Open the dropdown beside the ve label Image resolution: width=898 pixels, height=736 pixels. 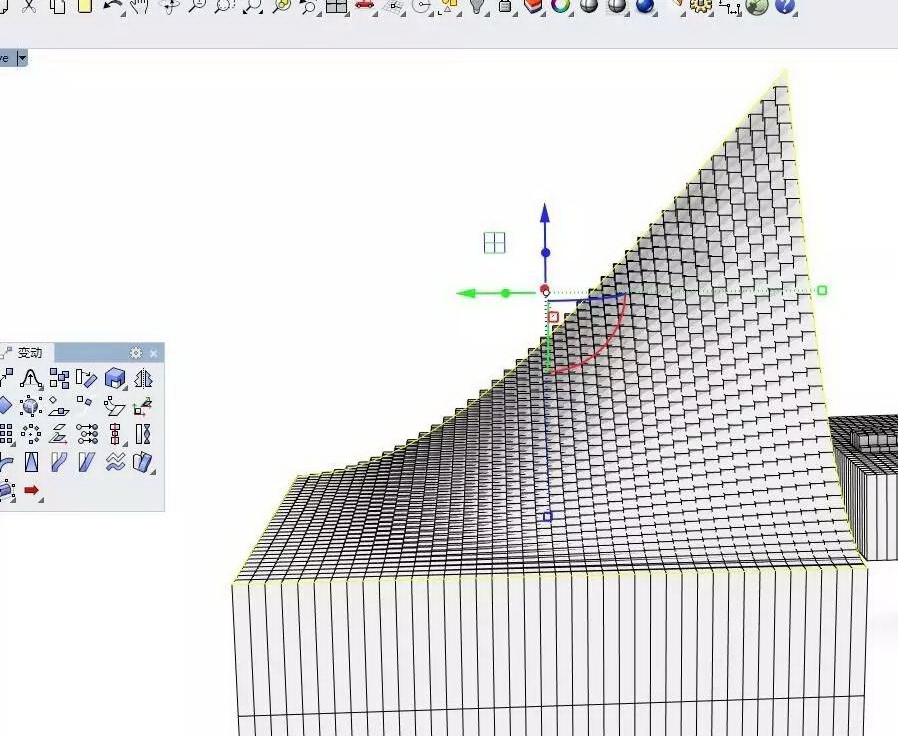point(22,58)
